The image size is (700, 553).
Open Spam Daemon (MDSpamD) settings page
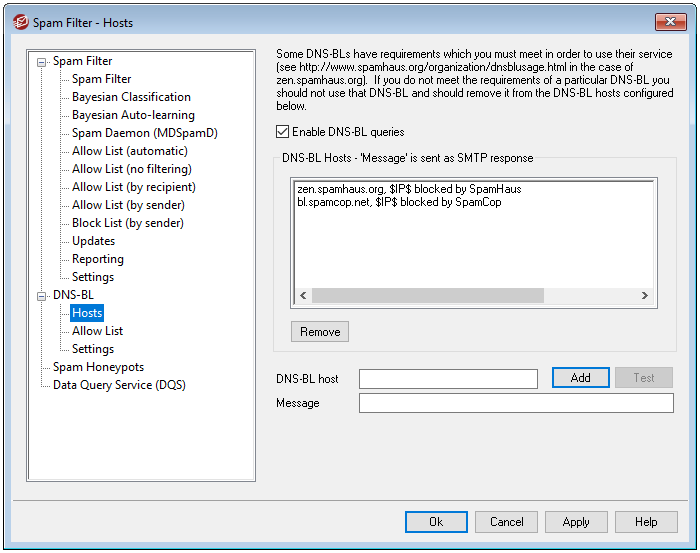tap(144, 133)
